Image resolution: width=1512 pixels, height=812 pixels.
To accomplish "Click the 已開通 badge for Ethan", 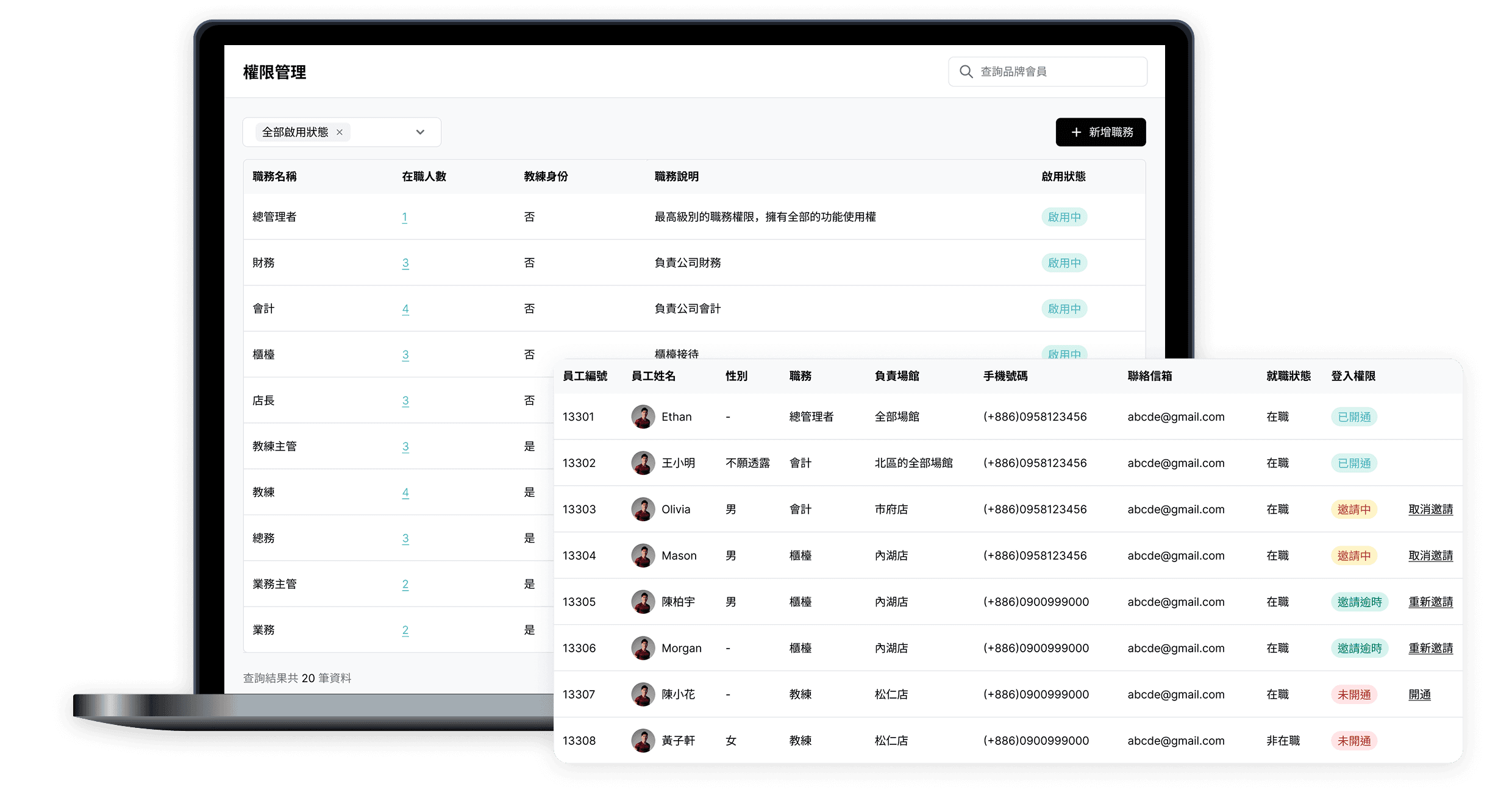I will (x=1353, y=416).
